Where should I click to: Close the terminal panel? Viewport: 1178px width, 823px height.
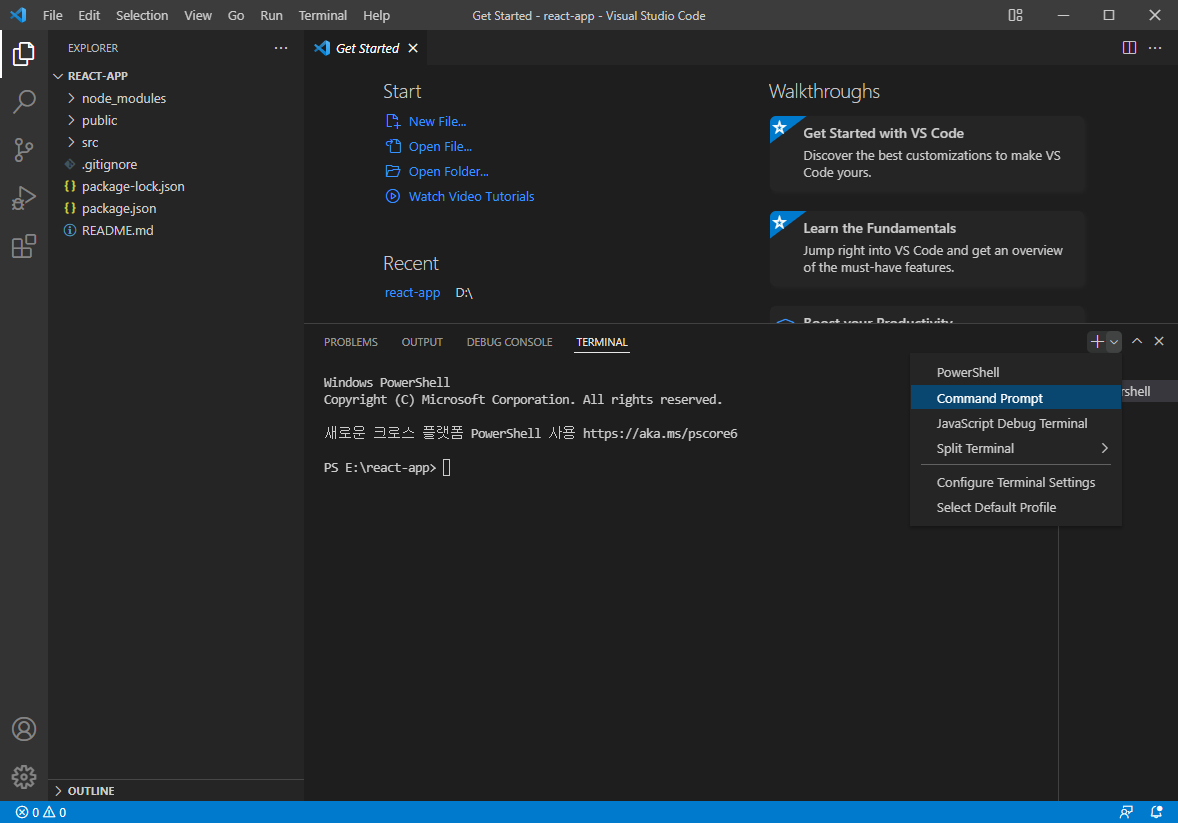coord(1158,341)
